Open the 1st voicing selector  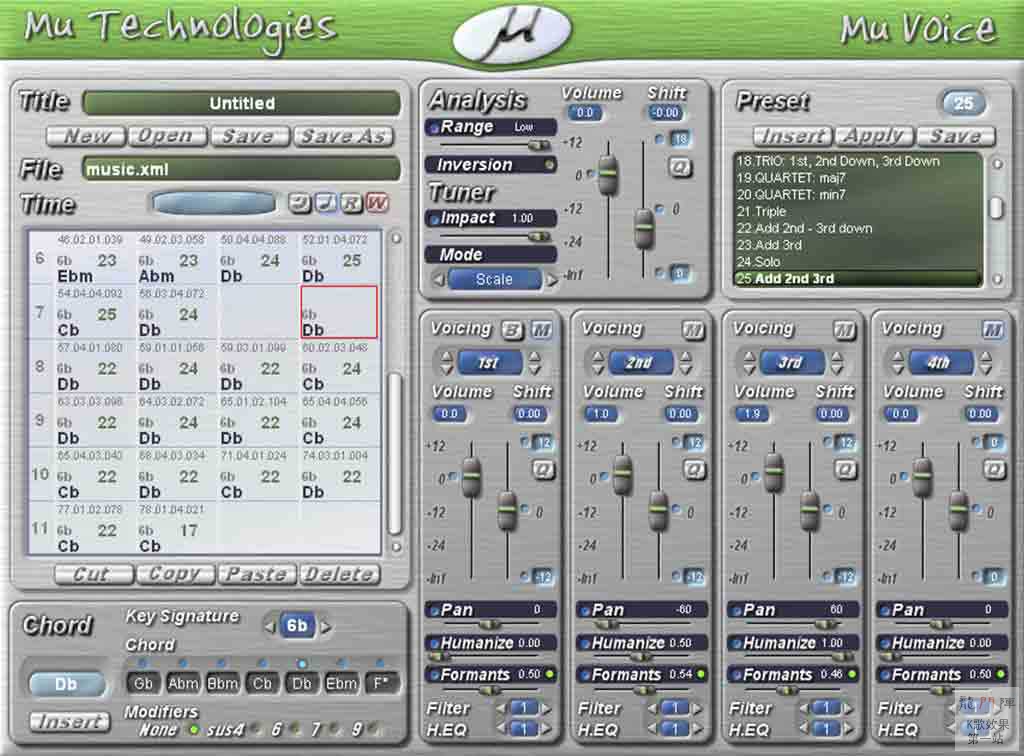(x=490, y=363)
